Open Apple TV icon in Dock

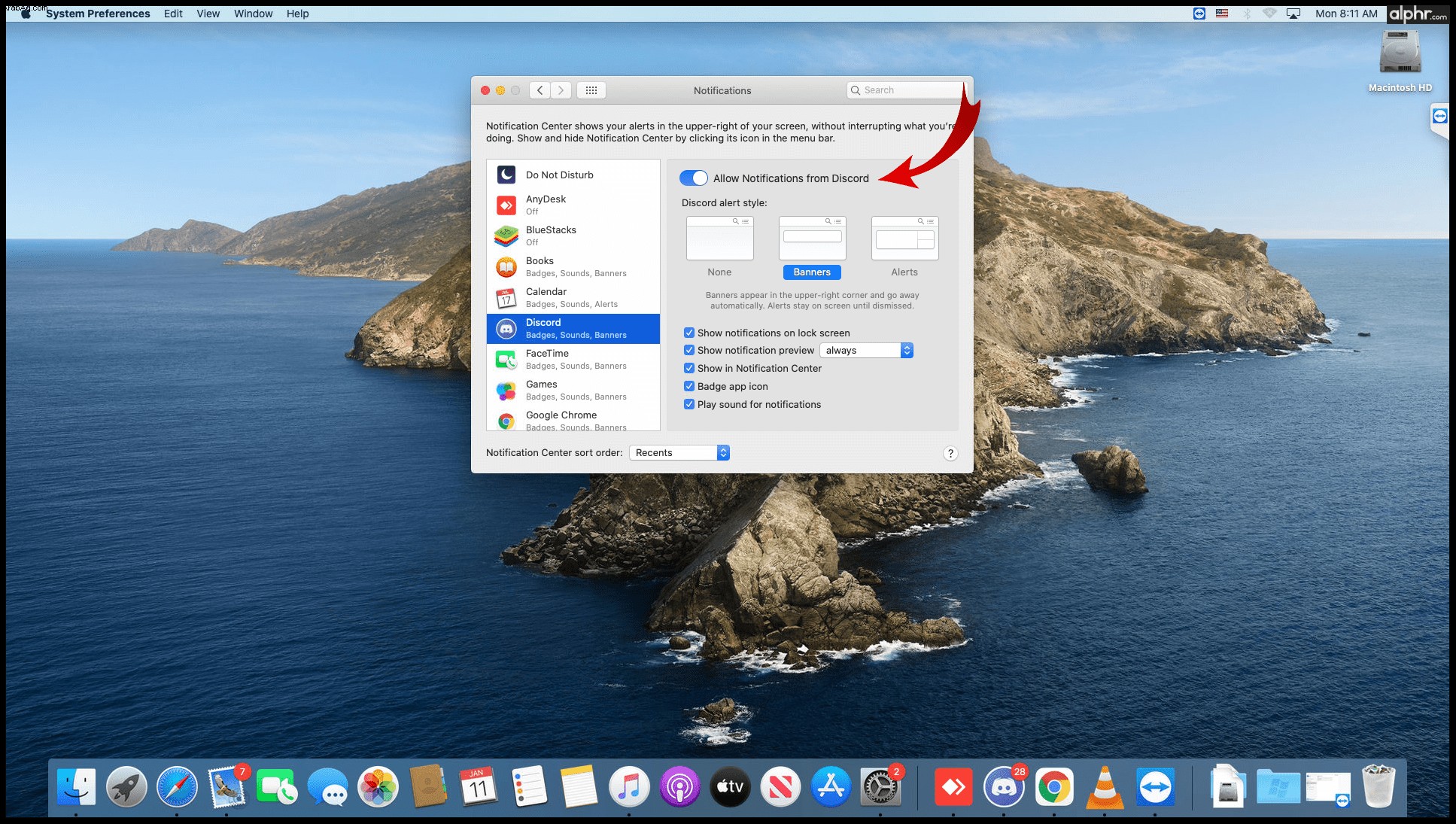coord(730,787)
